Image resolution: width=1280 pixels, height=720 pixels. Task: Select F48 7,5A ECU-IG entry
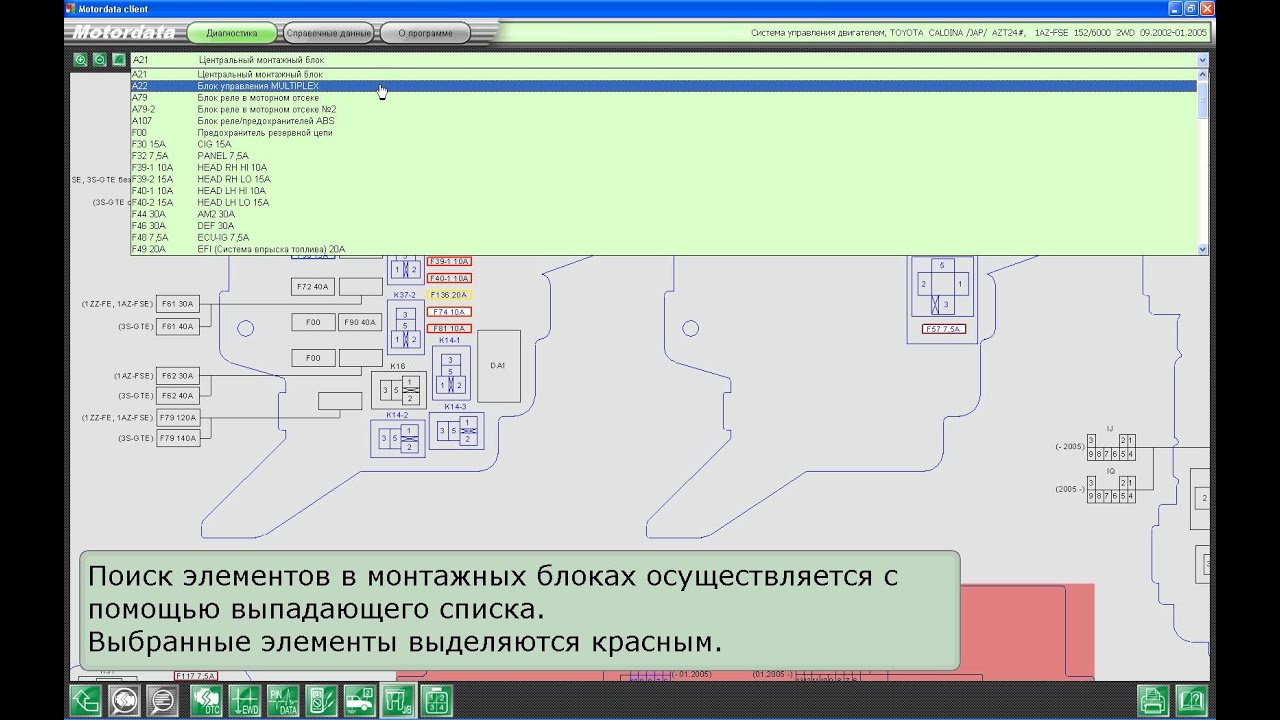point(663,237)
